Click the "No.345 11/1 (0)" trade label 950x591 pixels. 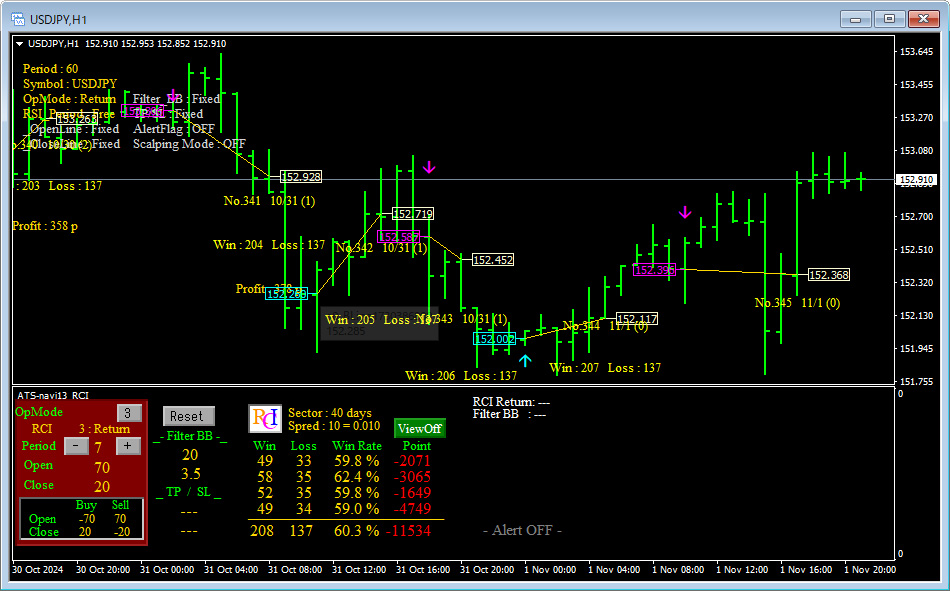[x=797, y=302]
